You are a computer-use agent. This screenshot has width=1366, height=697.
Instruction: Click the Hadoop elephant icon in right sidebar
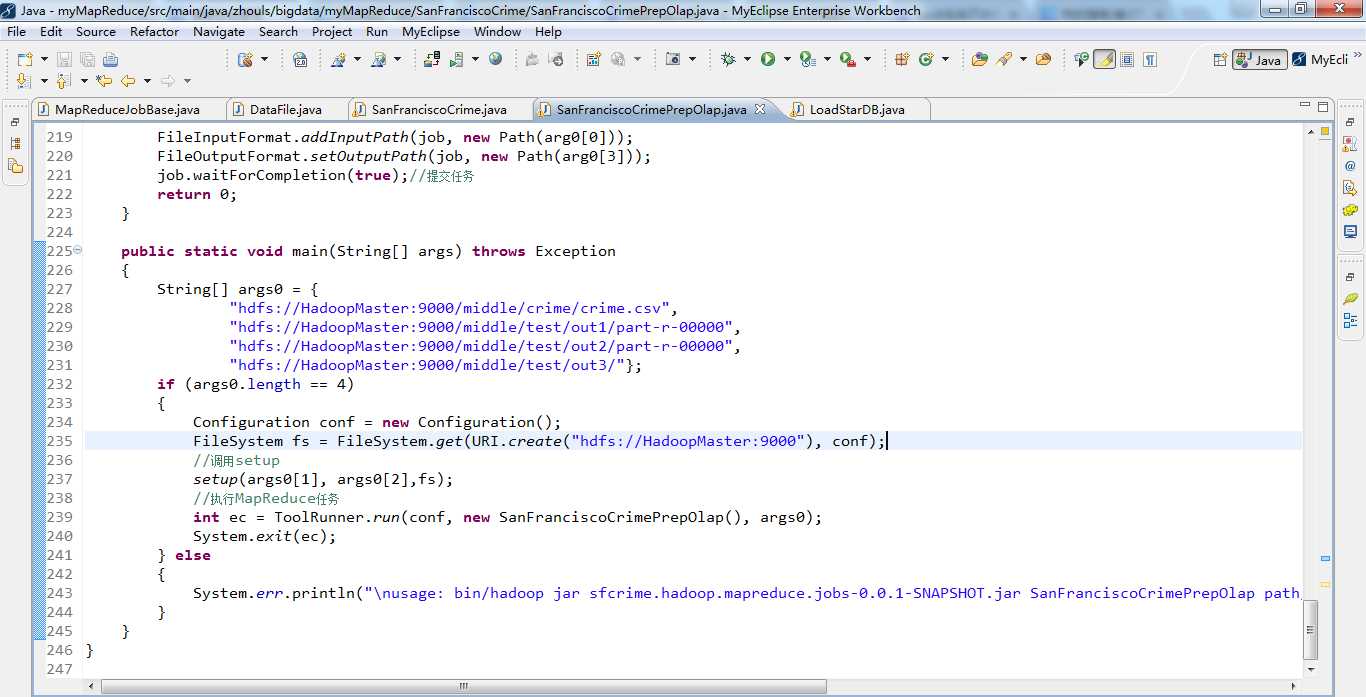1350,210
